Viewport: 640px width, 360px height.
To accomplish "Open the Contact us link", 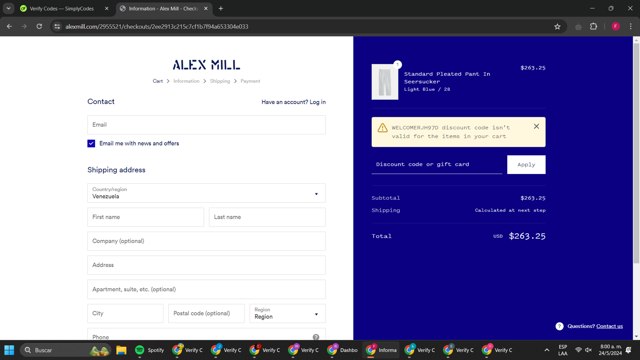I will pyautogui.click(x=609, y=326).
